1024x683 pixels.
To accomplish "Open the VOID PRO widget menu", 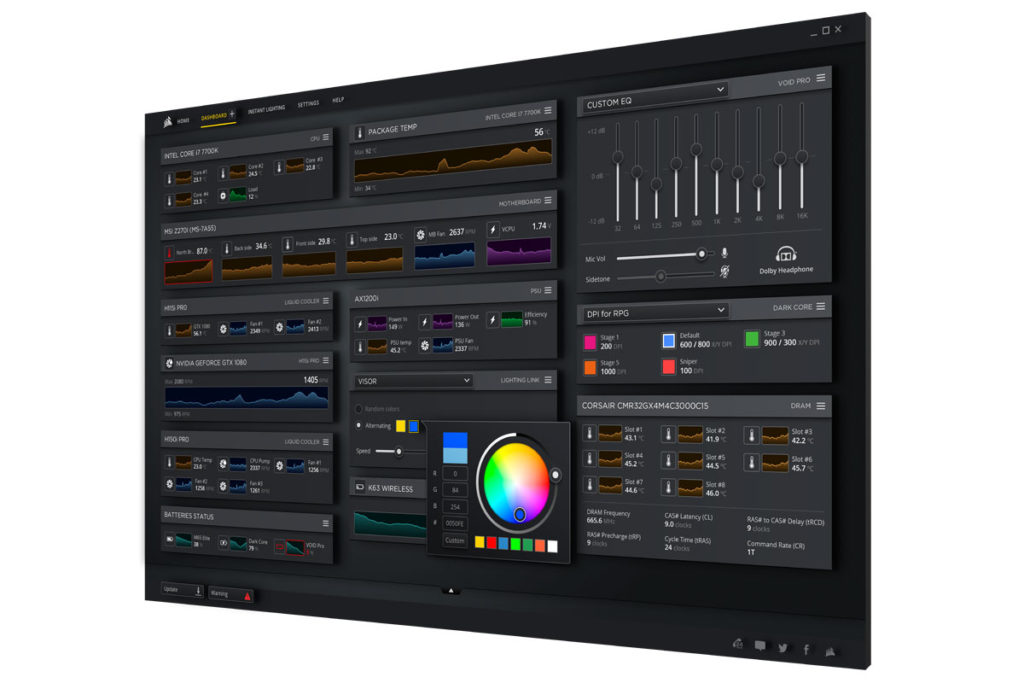I will point(821,78).
